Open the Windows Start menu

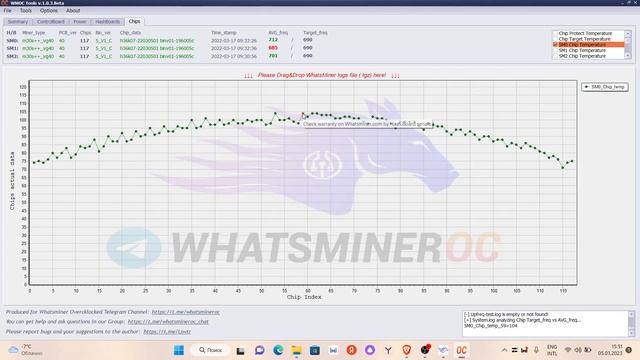179,350
